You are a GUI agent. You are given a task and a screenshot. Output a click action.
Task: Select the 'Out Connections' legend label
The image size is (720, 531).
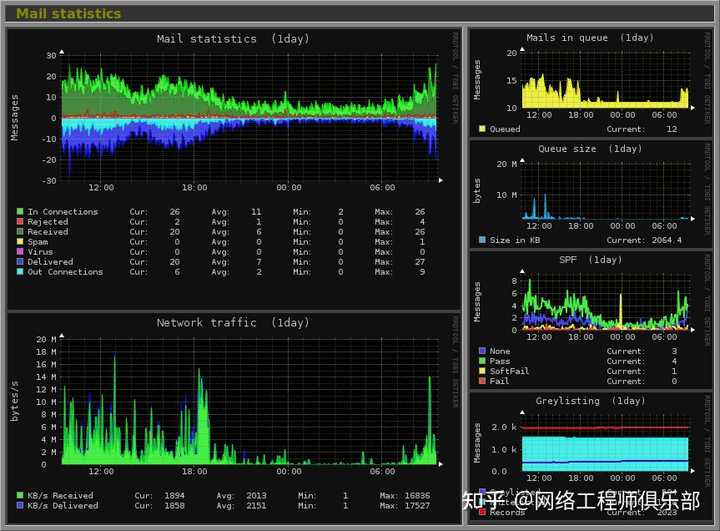point(65,272)
